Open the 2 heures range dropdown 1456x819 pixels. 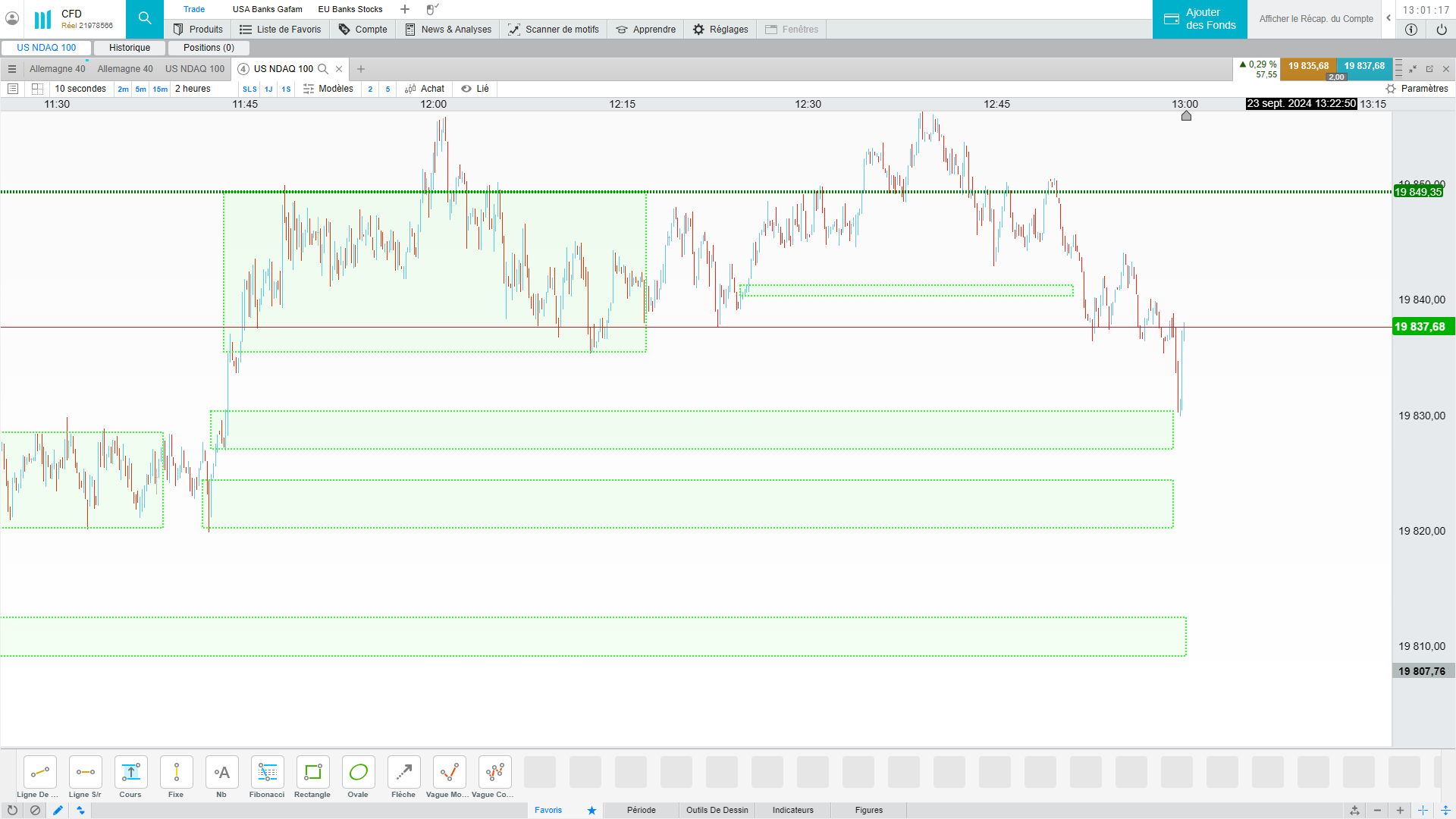[x=193, y=89]
